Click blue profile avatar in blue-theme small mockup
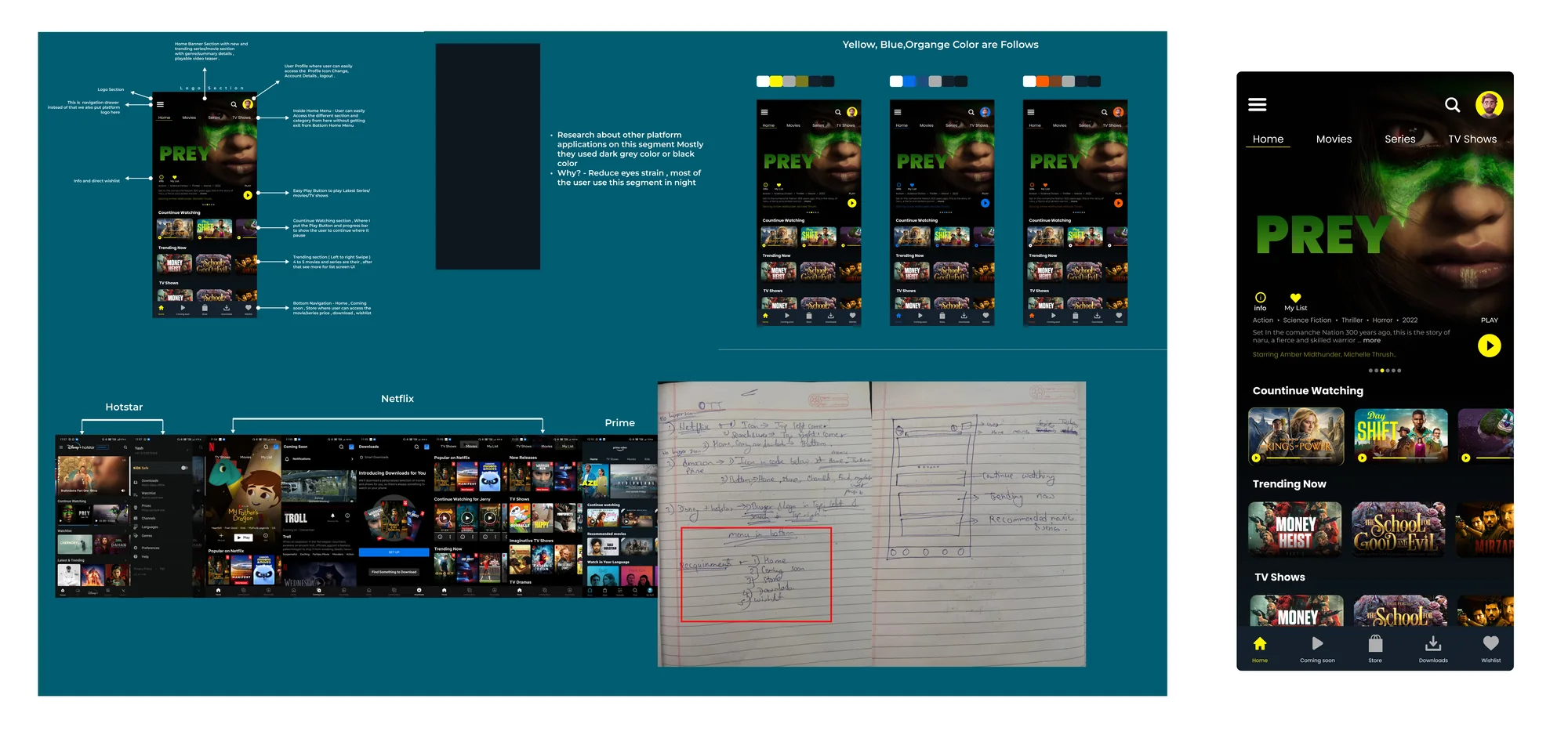 coord(985,112)
